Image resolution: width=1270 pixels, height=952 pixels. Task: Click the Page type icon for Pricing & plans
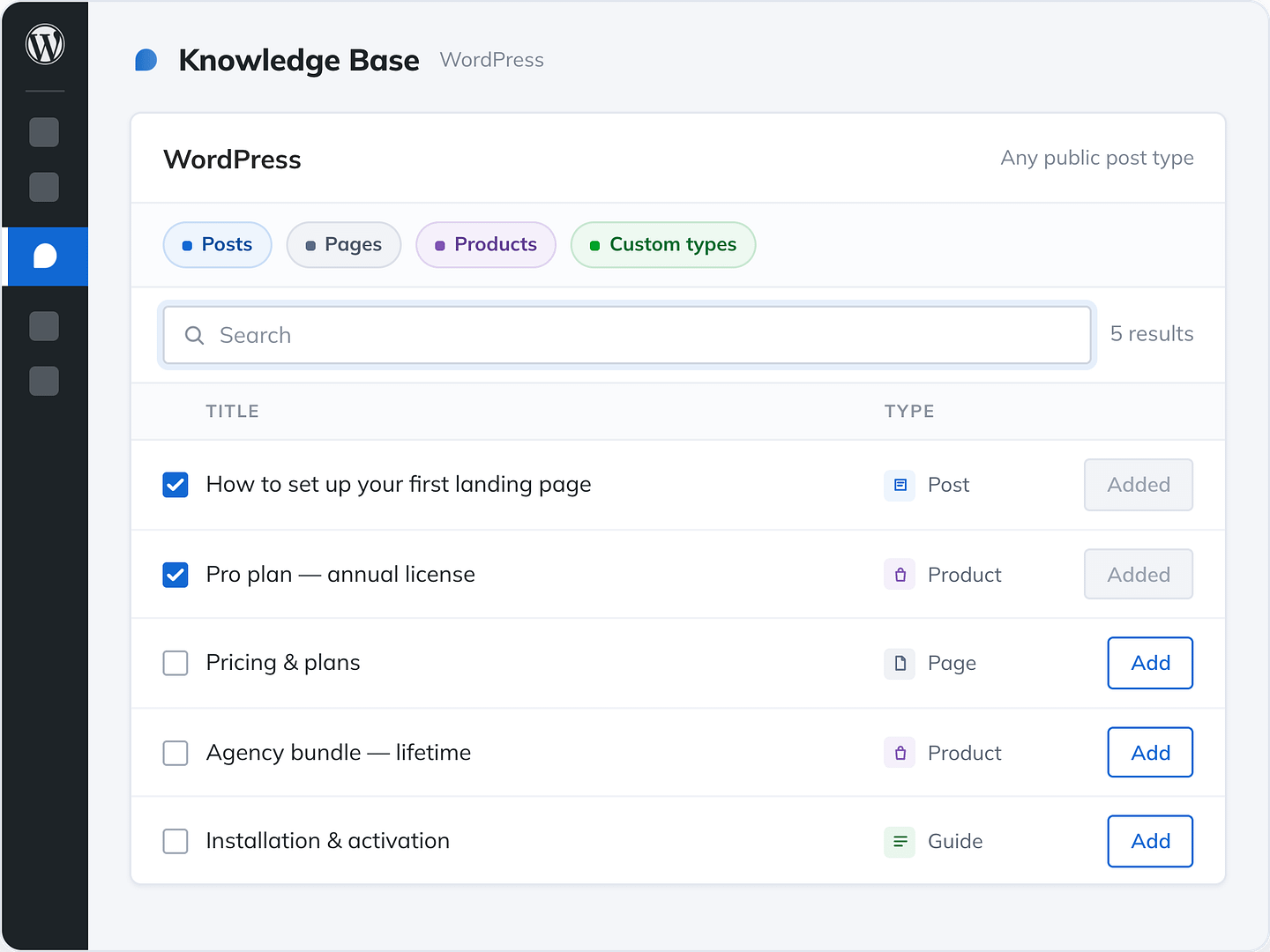click(900, 663)
